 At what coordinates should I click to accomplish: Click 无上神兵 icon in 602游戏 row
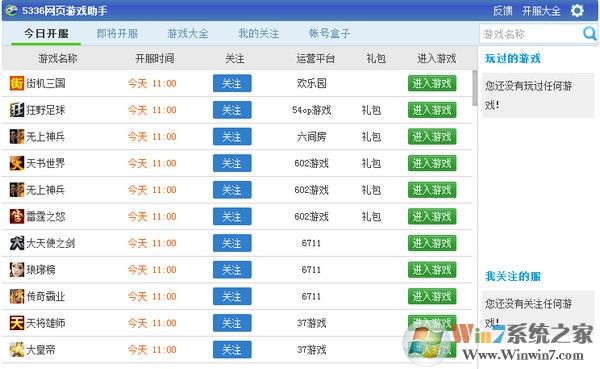[16, 190]
